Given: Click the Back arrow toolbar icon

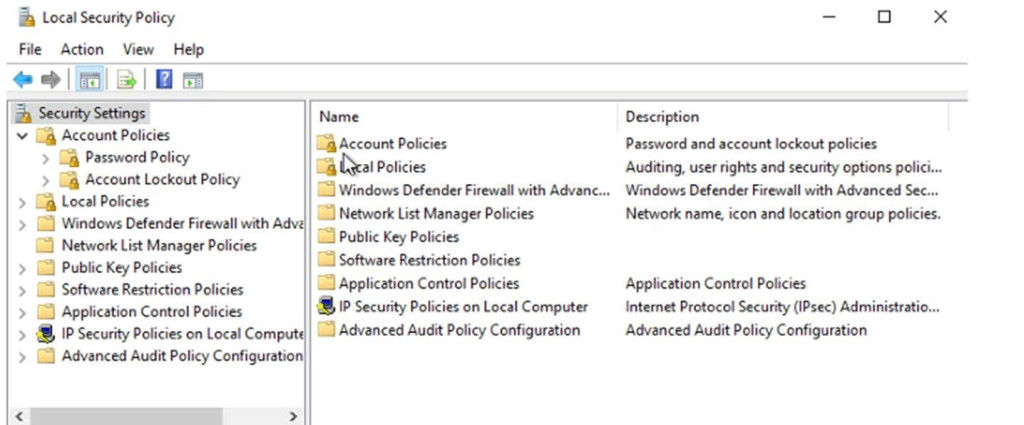Looking at the screenshot, I should [x=23, y=80].
